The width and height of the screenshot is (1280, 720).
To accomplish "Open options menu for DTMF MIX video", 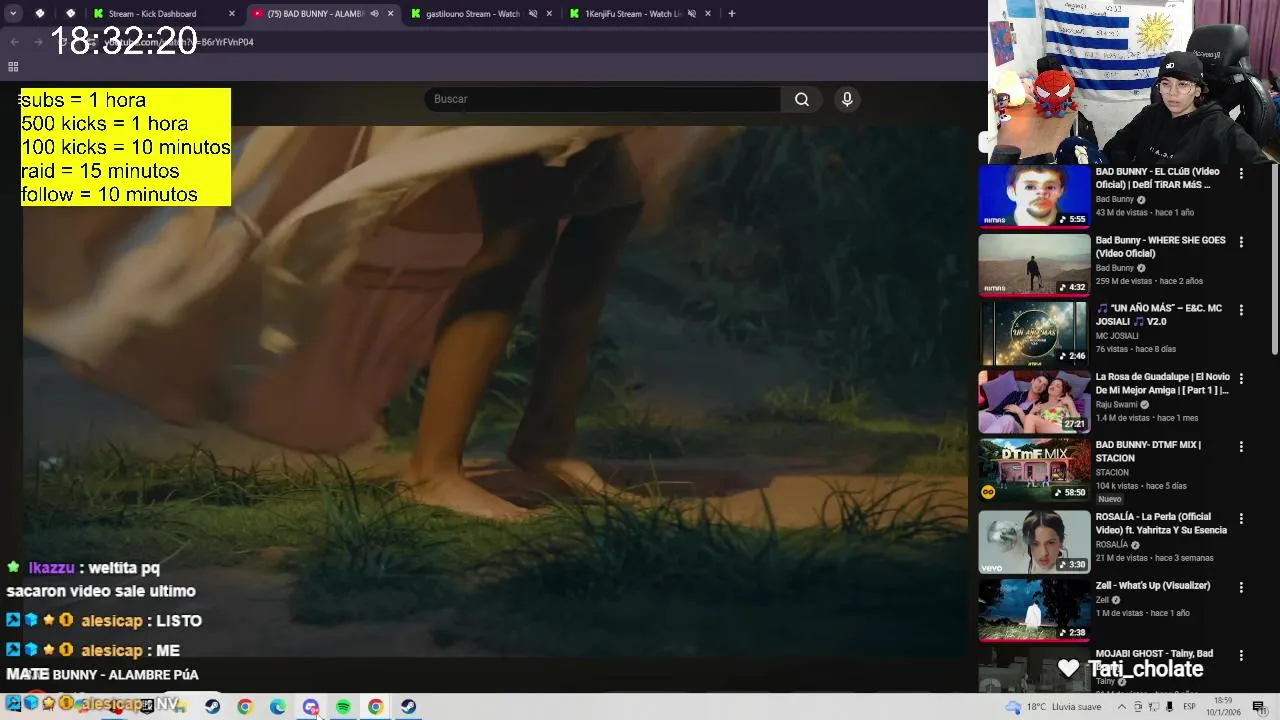I will tap(1241, 447).
